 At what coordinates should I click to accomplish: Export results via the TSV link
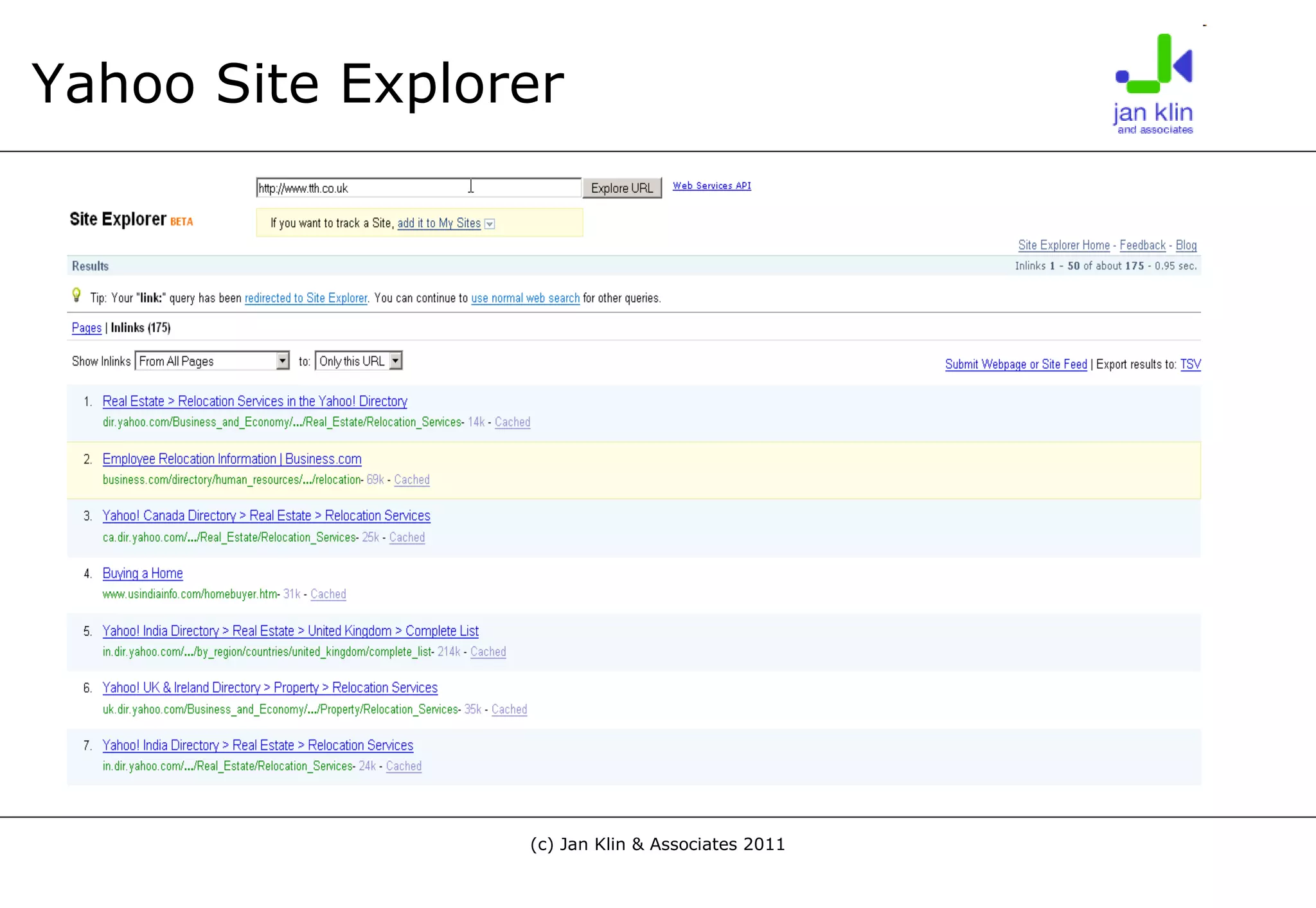click(x=1190, y=364)
